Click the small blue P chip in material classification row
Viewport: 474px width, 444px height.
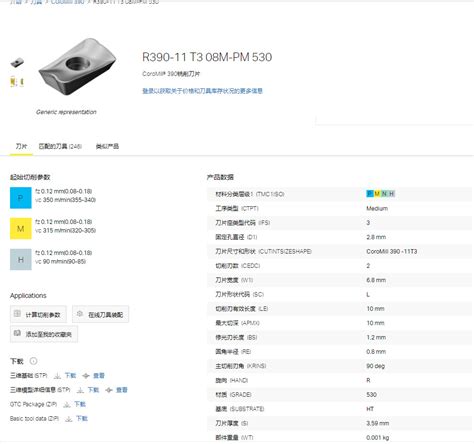coord(370,194)
